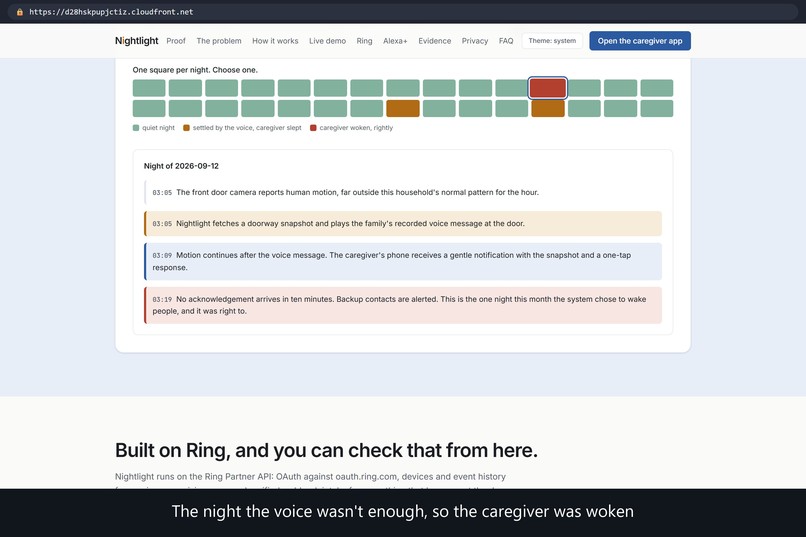Select the orange square in second row middle
This screenshot has height=537, width=806.
click(x=402, y=108)
